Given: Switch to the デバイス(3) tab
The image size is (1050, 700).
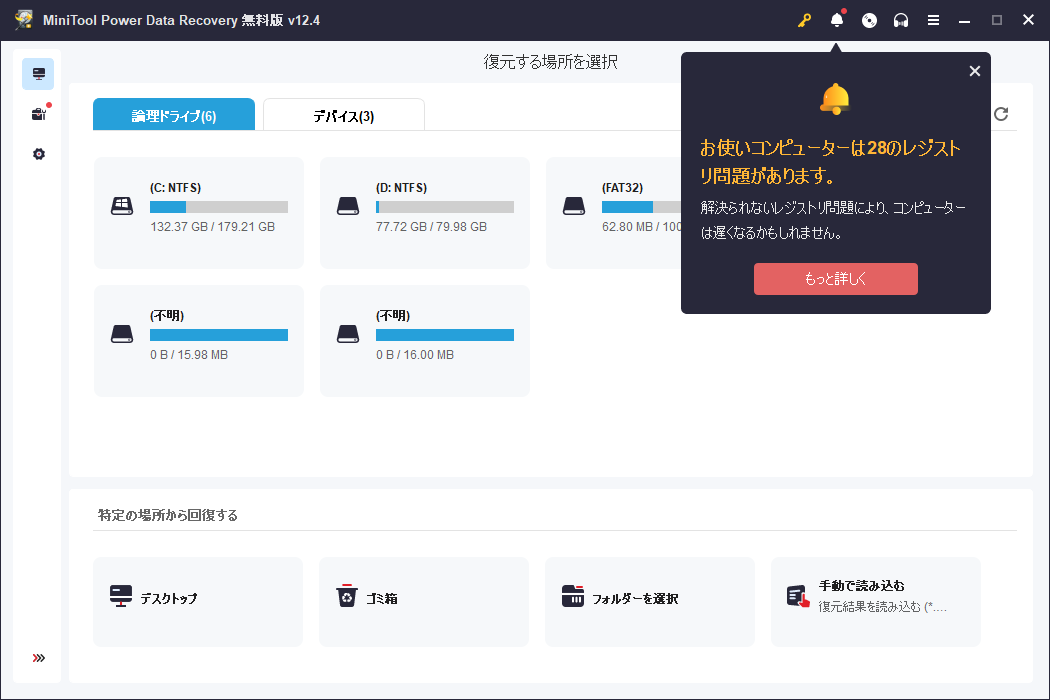Looking at the screenshot, I should (343, 114).
